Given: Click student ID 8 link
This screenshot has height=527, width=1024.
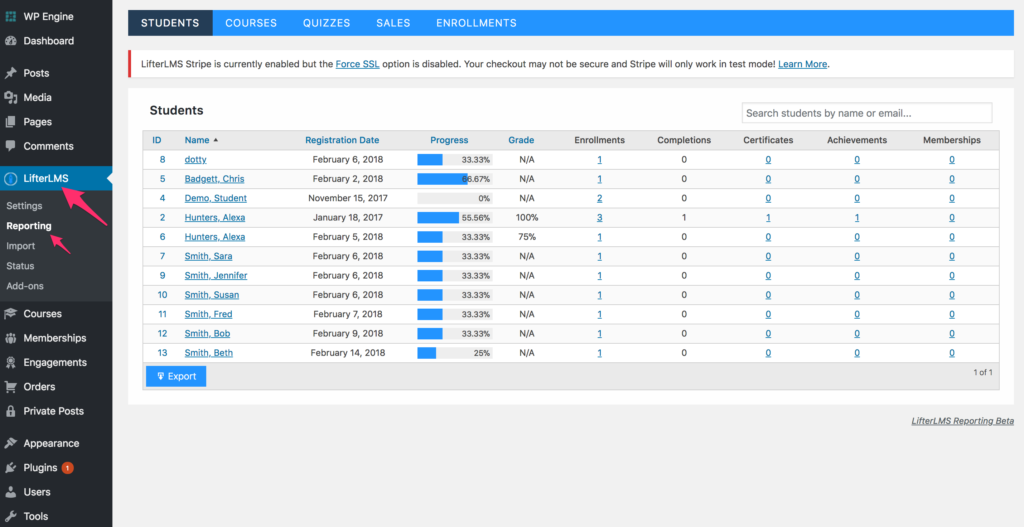Looking at the screenshot, I should [x=163, y=159].
